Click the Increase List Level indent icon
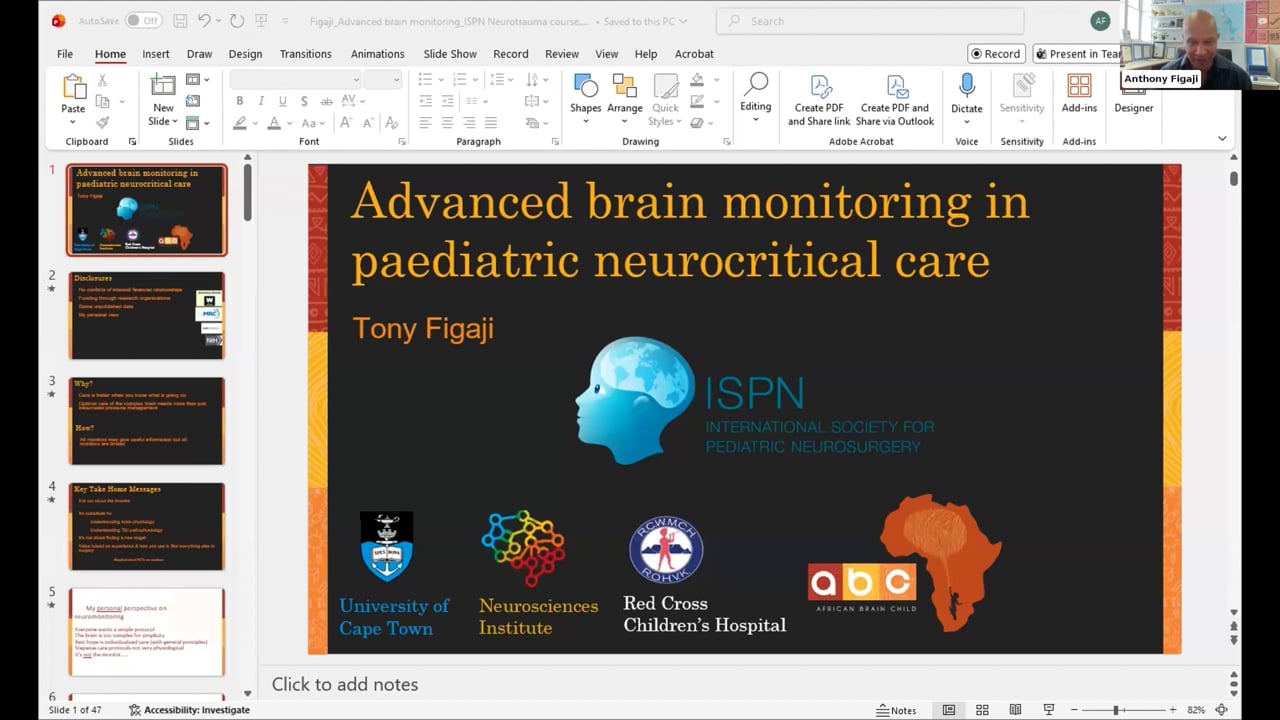This screenshot has height=720, width=1280. coord(447,101)
